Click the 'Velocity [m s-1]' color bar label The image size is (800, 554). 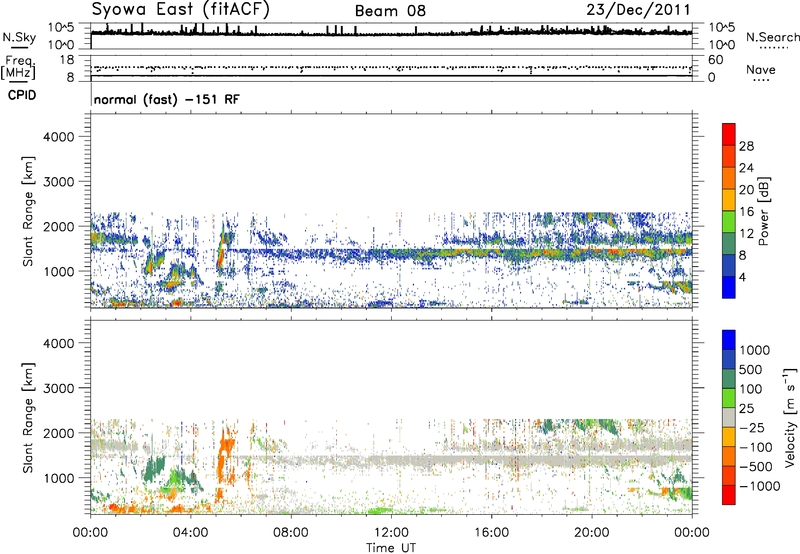pyautogui.click(x=790, y=417)
